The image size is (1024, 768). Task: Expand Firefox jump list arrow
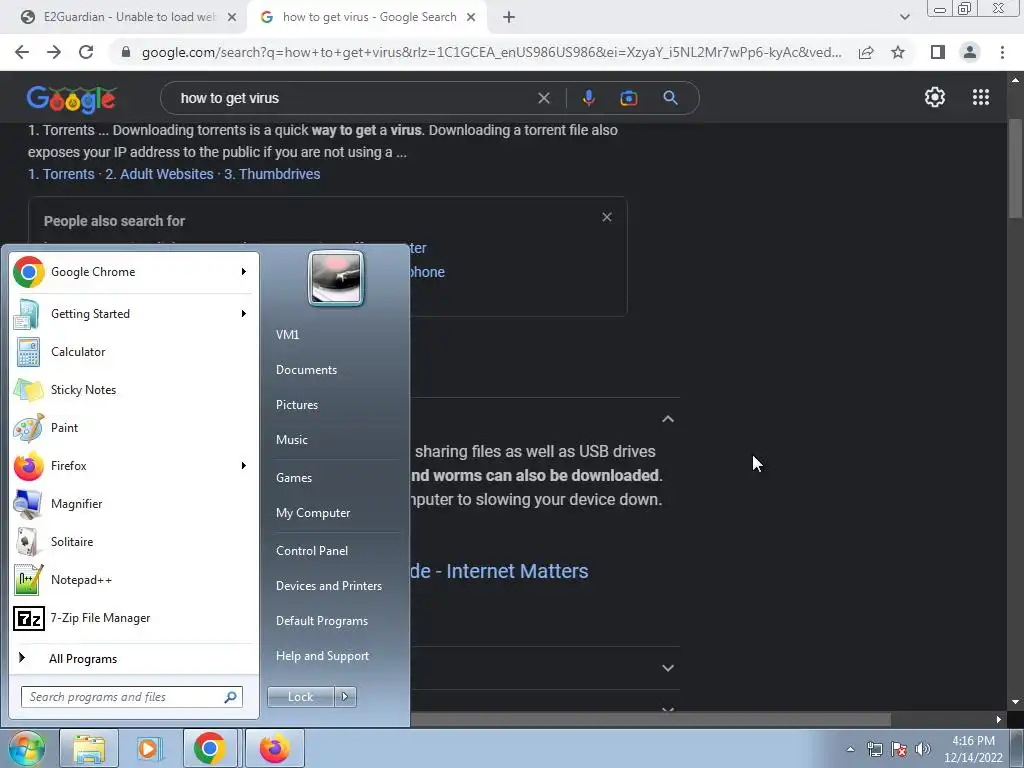(x=244, y=466)
